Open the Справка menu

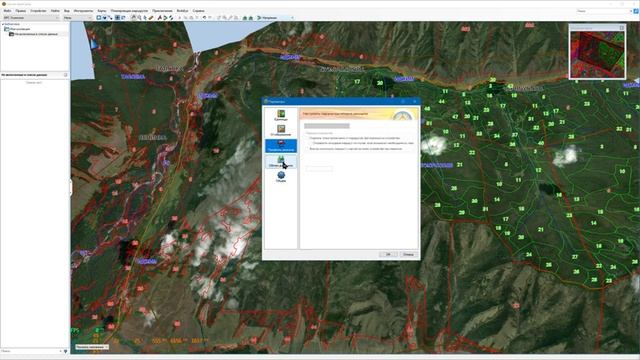199,11
